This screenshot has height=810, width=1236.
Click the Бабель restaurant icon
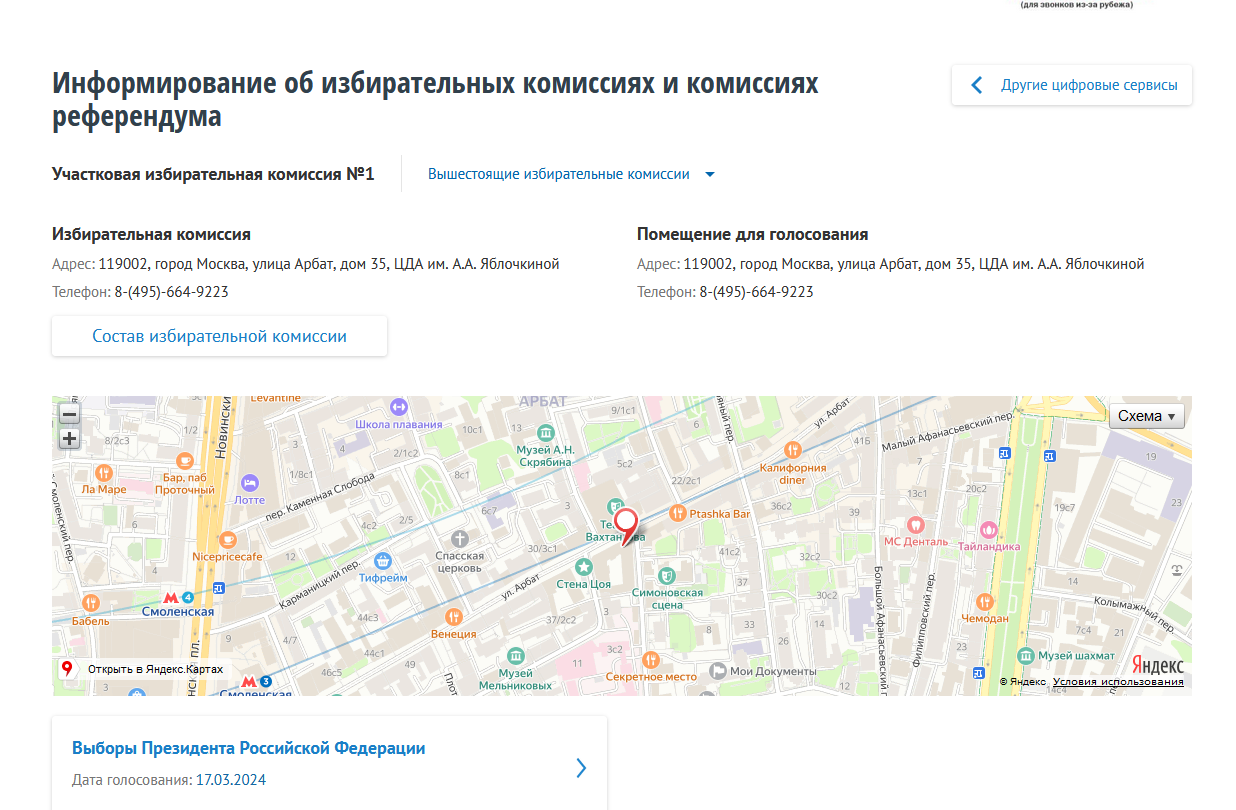coord(90,602)
